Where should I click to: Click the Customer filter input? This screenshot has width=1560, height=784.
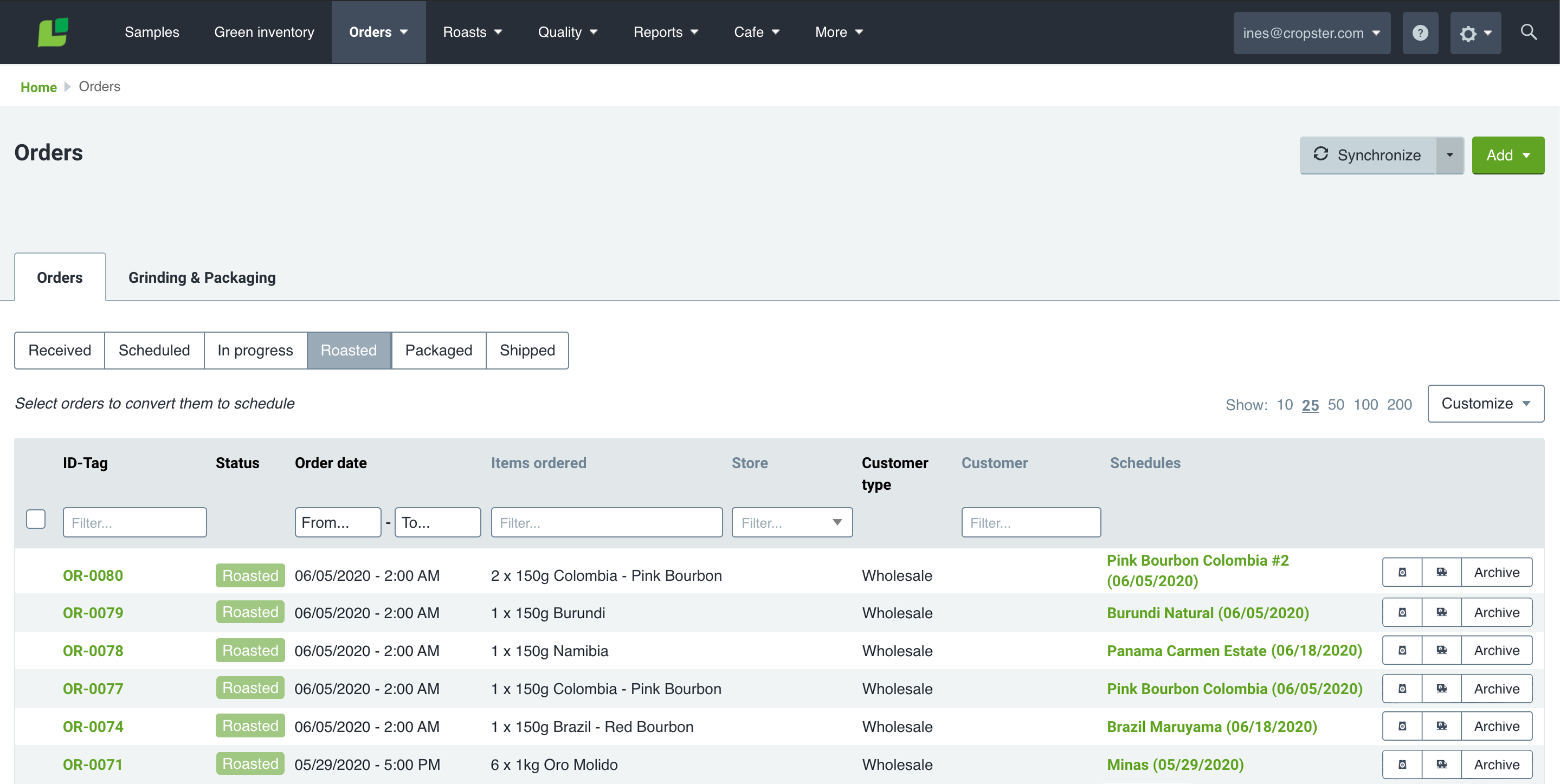tap(1031, 522)
